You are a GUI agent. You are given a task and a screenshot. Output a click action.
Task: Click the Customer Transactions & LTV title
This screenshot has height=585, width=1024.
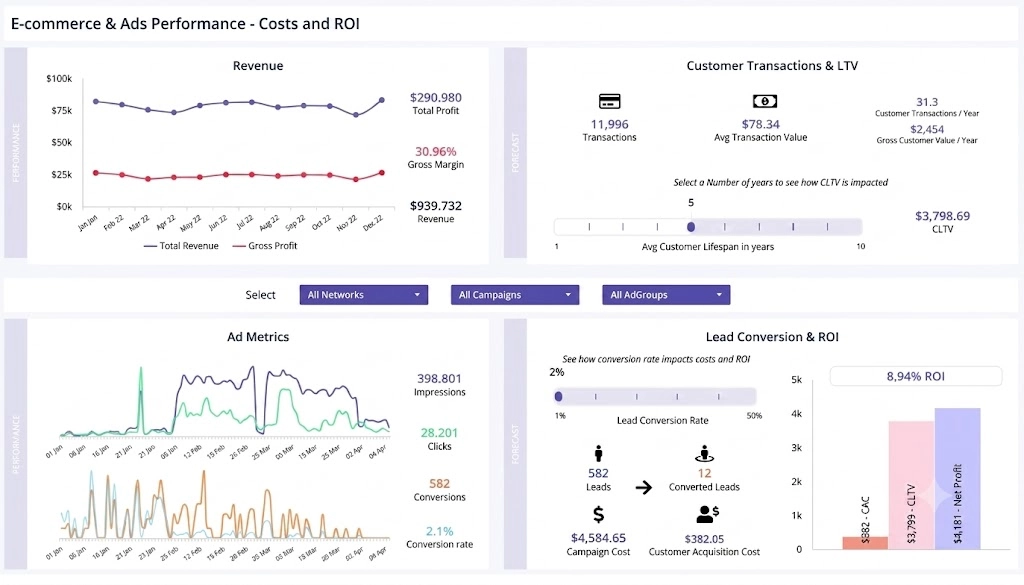point(772,66)
